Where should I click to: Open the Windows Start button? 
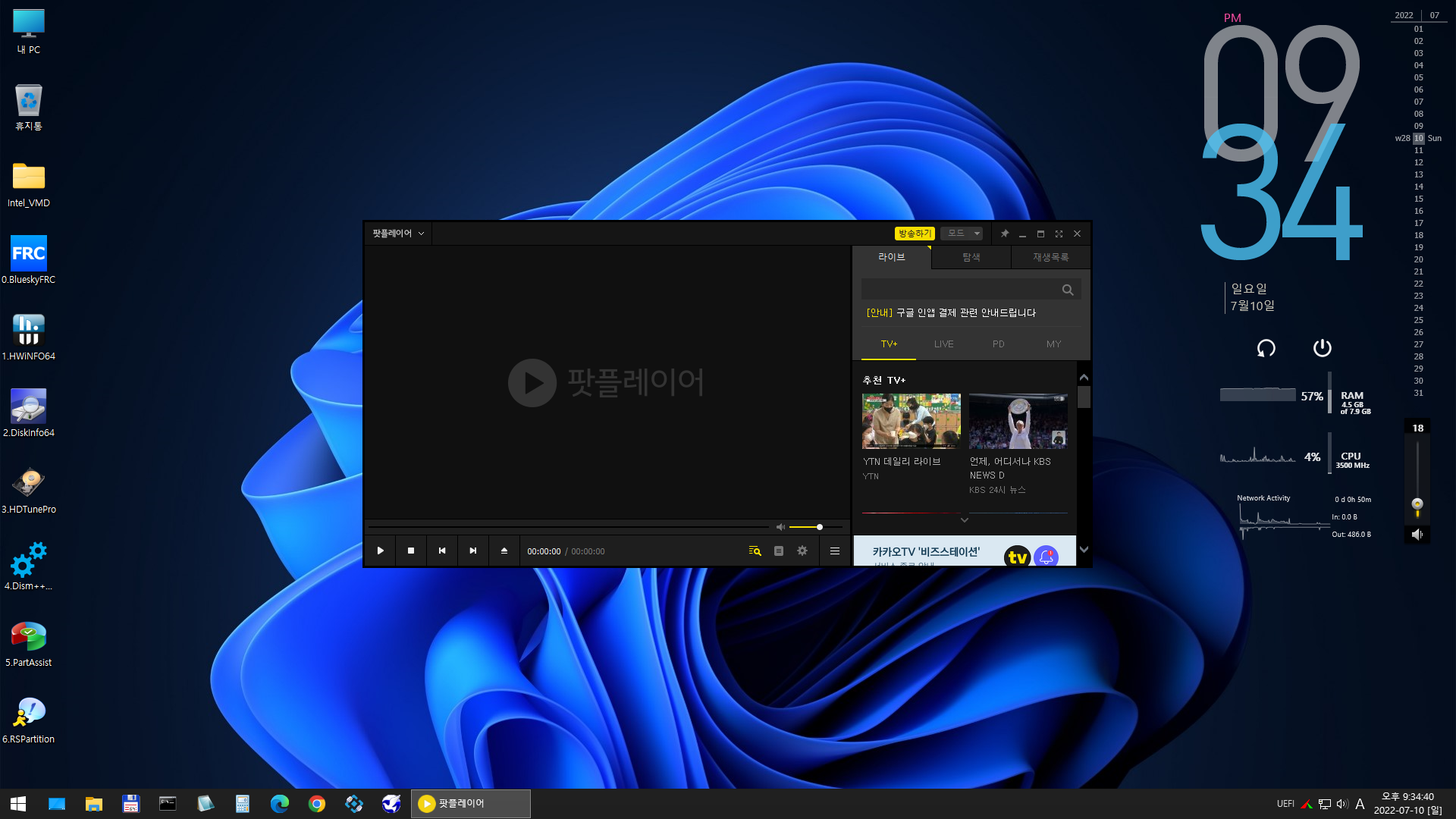click(18, 804)
